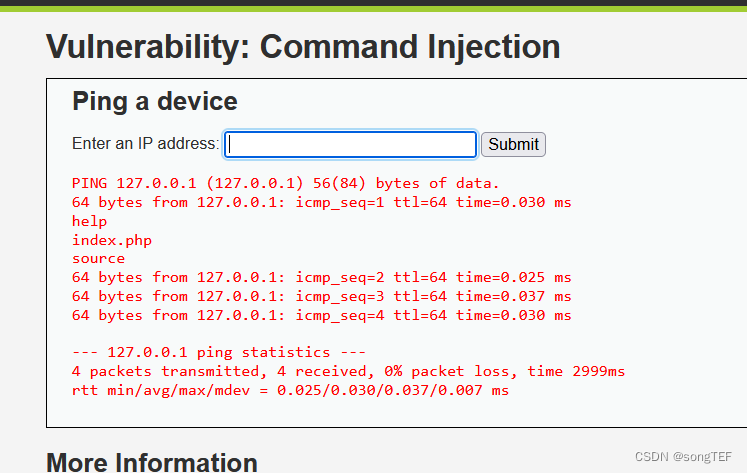Click the 'index.php' output line
Image resolution: width=747 pixels, height=473 pixels.
point(112,240)
